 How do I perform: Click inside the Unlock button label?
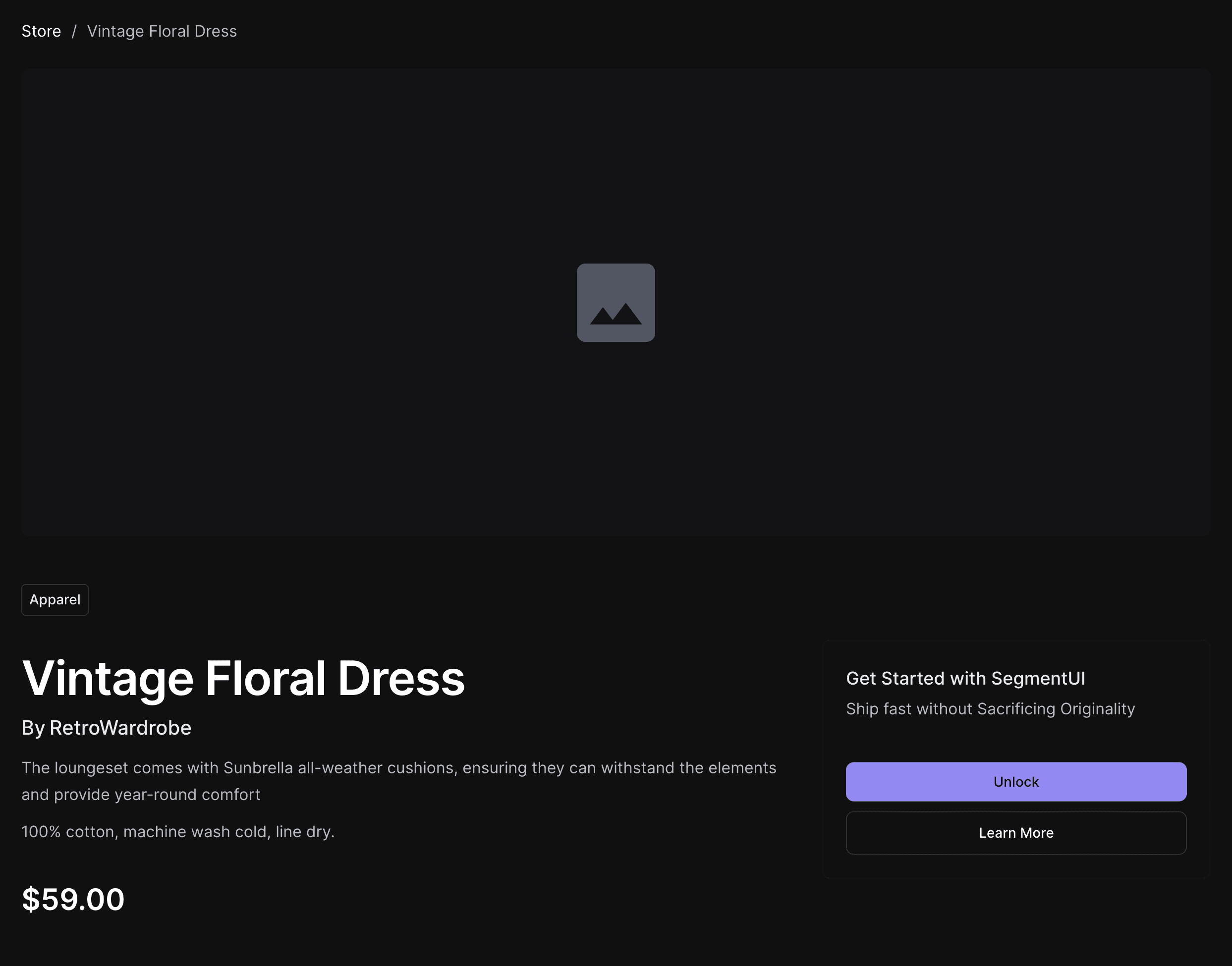(x=1015, y=782)
